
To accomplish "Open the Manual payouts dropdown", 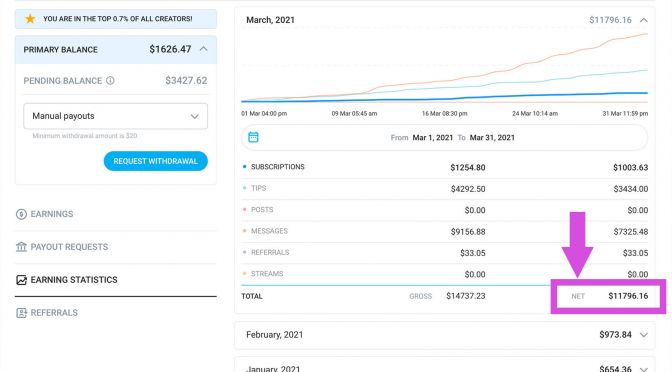I will [x=116, y=116].
